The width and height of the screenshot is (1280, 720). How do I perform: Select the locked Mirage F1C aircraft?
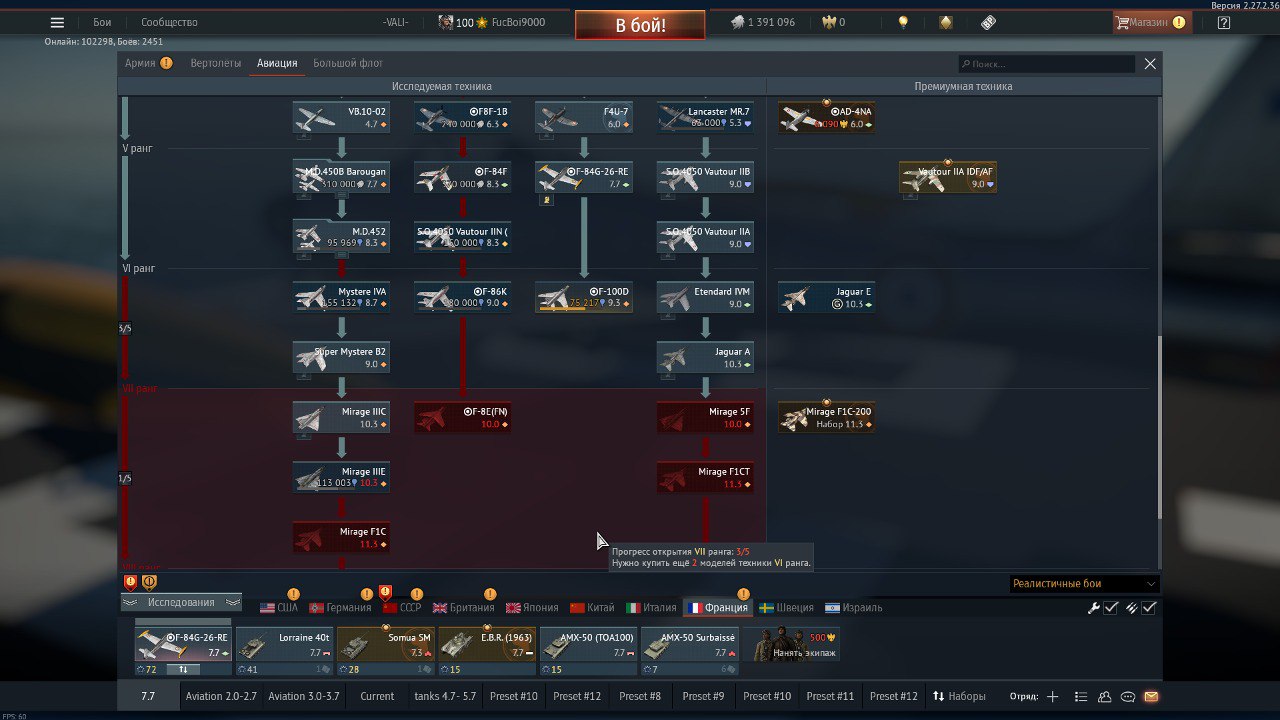341,538
